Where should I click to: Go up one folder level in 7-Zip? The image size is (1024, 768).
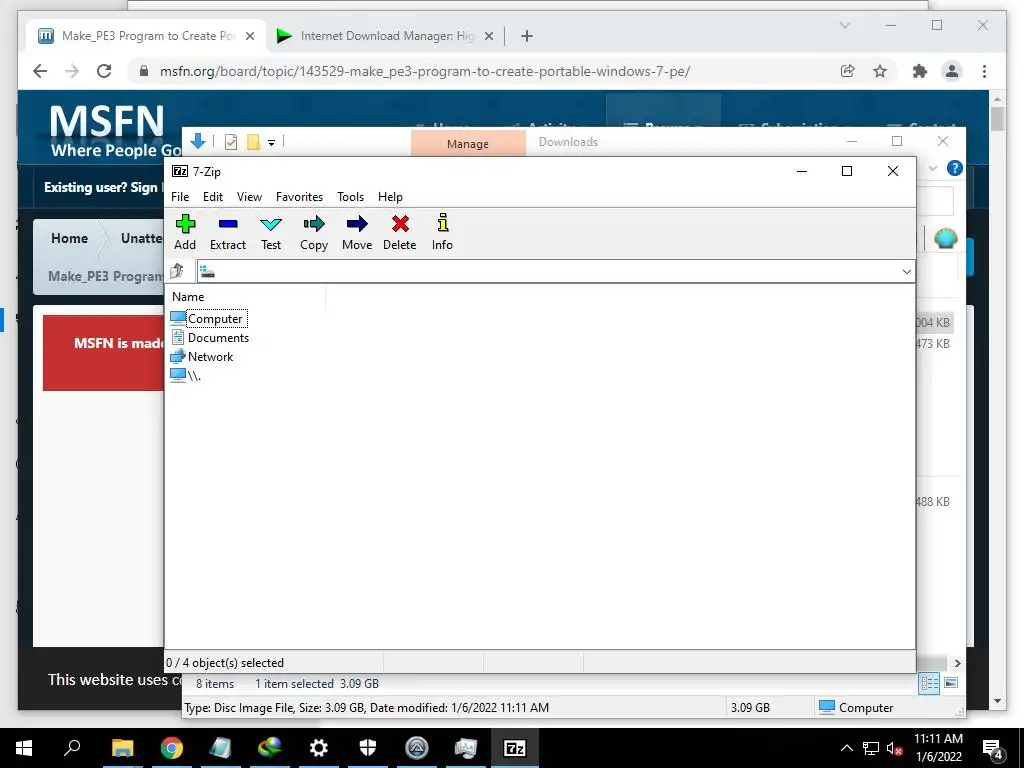177,271
